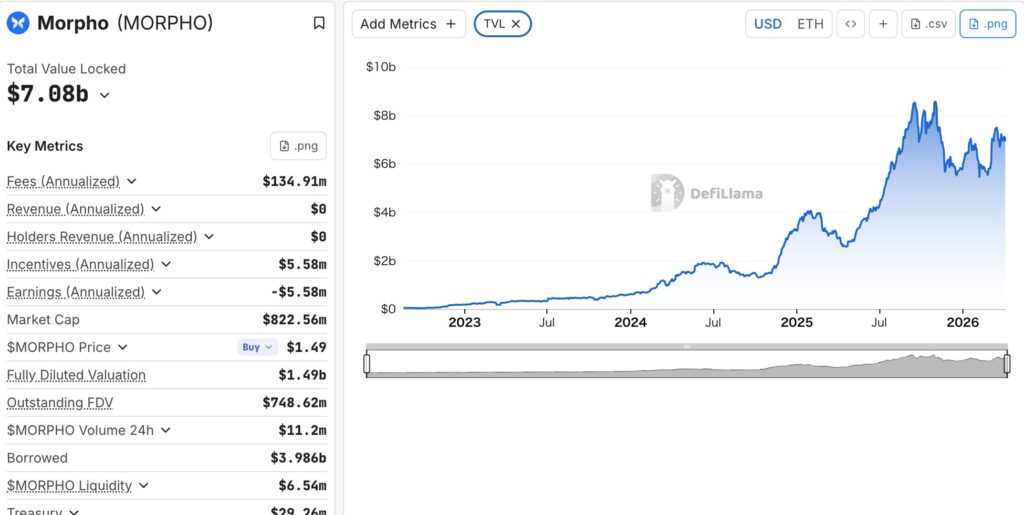Image resolution: width=1024 pixels, height=515 pixels.
Task: Click the bookmark icon beside Morpho
Action: click(319, 23)
